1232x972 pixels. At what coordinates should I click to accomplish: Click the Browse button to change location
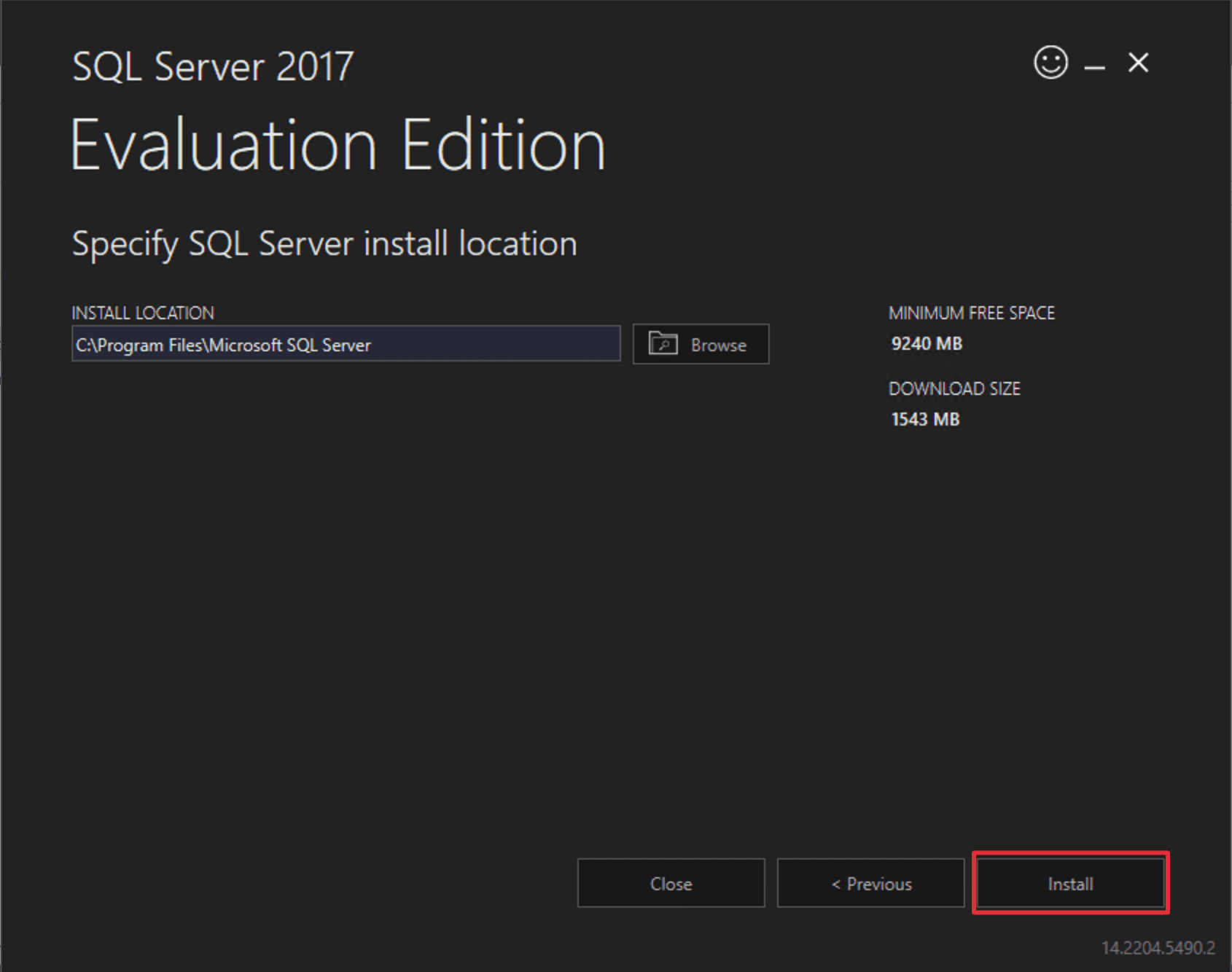coord(700,344)
